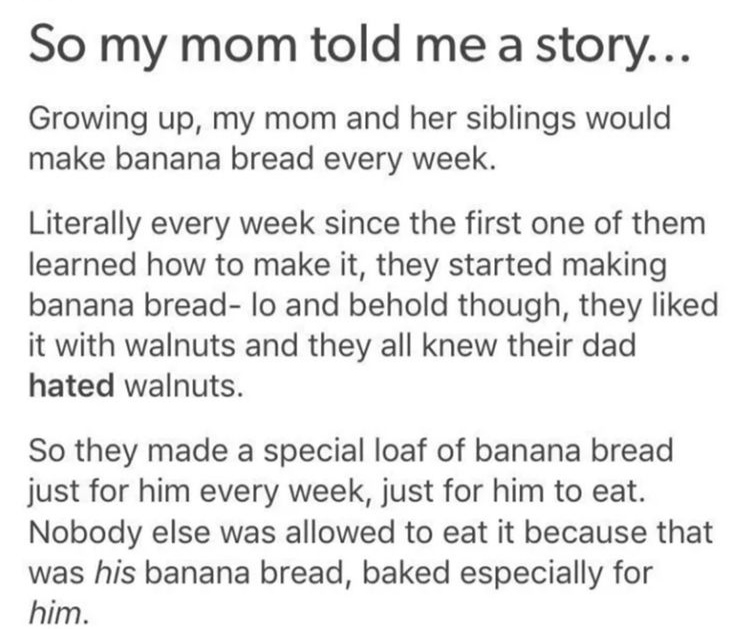The image size is (736, 629).
Task: Click the italic word 'his'
Action: point(122,574)
